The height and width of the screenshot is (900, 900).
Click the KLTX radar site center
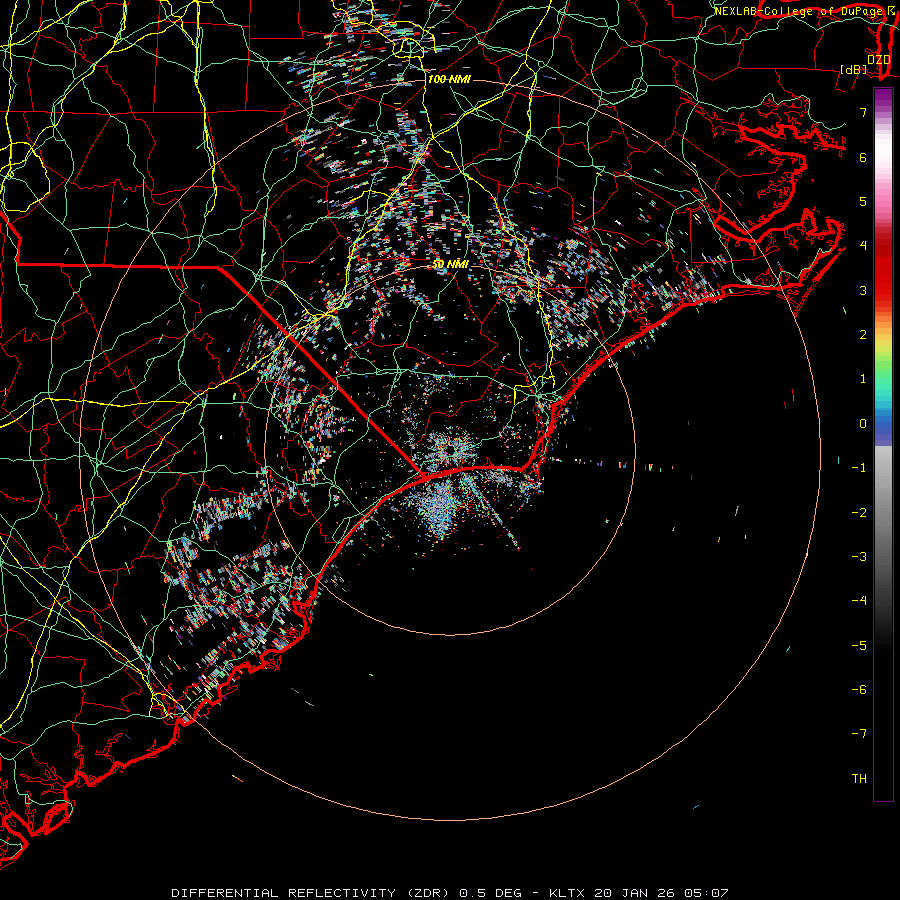pyautogui.click(x=451, y=449)
